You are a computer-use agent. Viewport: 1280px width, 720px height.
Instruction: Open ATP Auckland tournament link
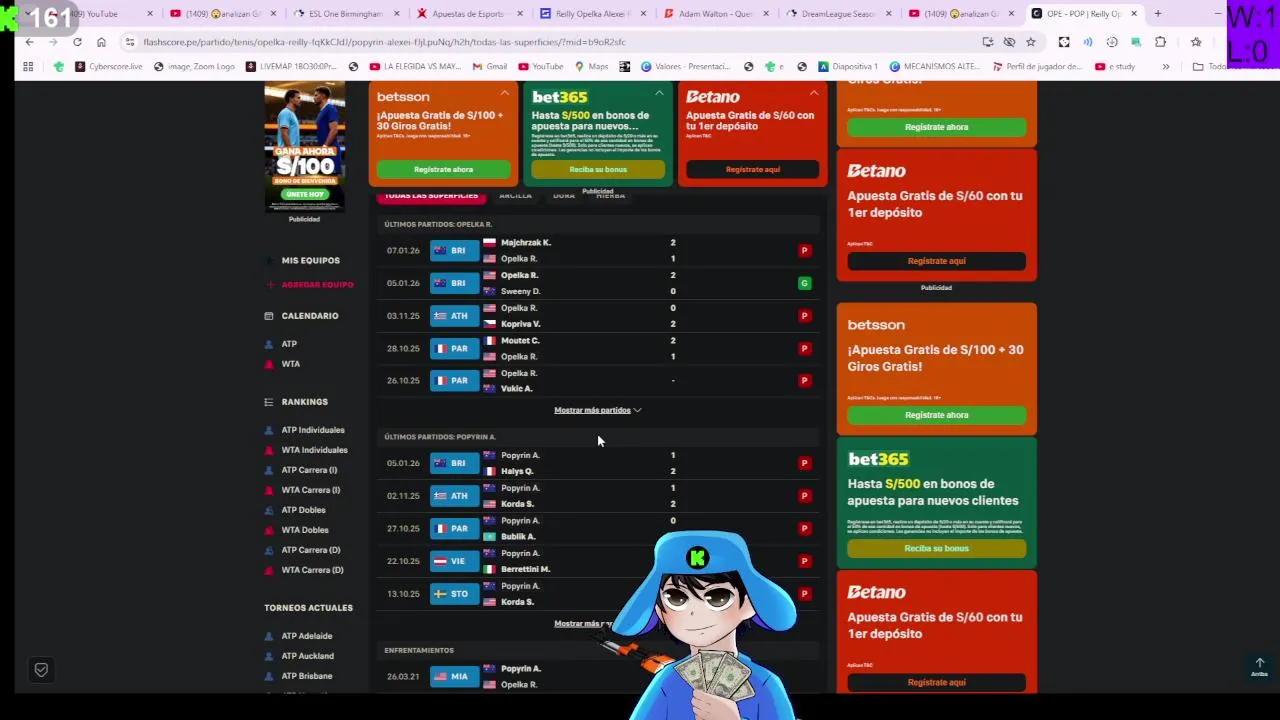[307, 656]
